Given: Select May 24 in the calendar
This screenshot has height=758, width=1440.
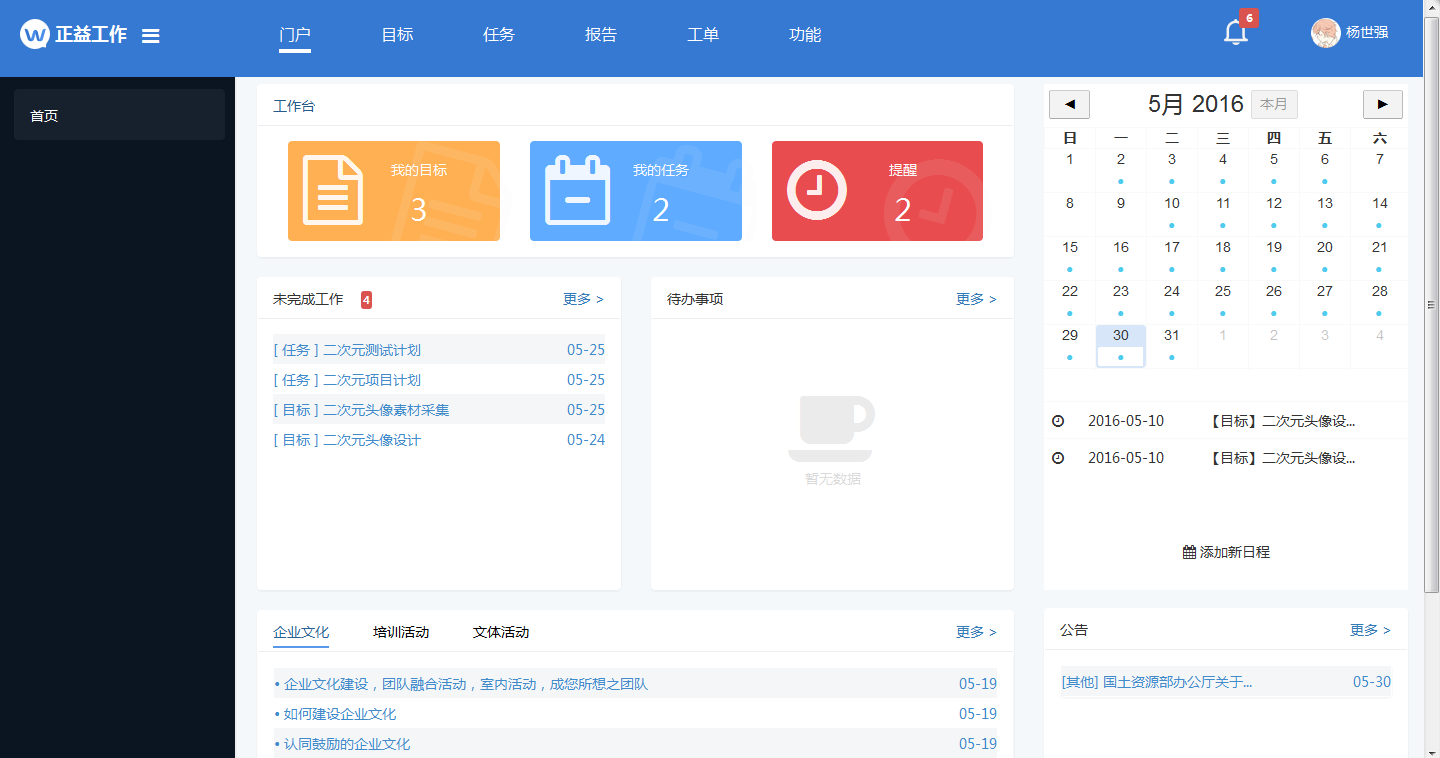Looking at the screenshot, I should [x=1172, y=302].
